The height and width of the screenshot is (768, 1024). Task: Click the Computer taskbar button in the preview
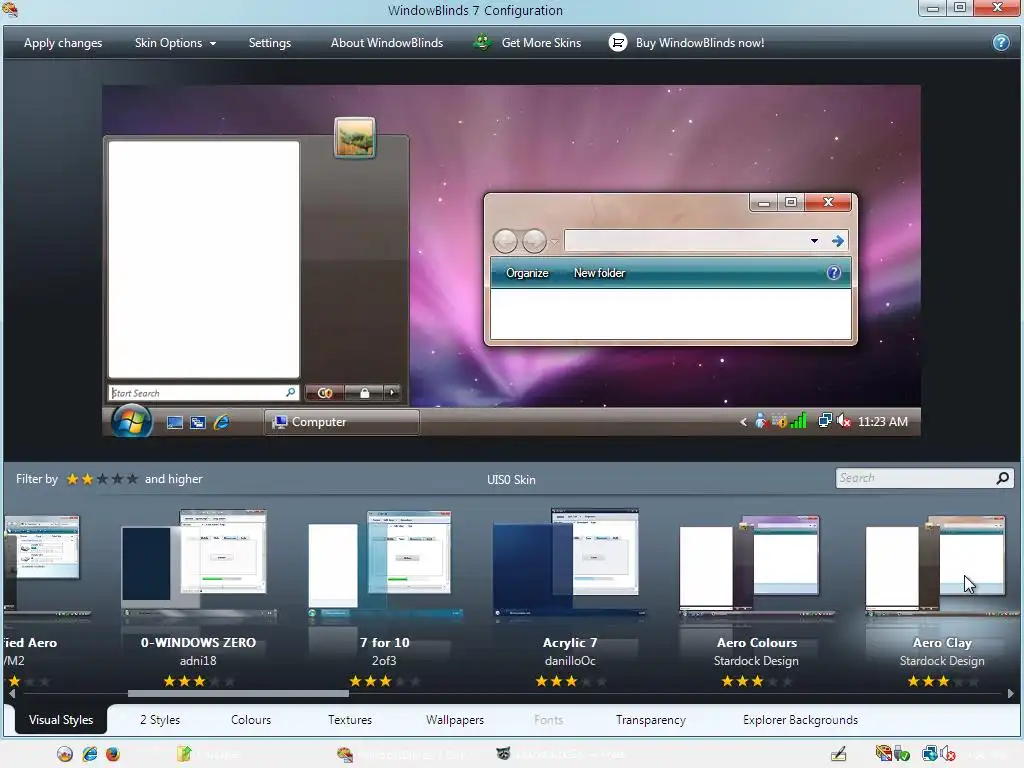(342, 422)
